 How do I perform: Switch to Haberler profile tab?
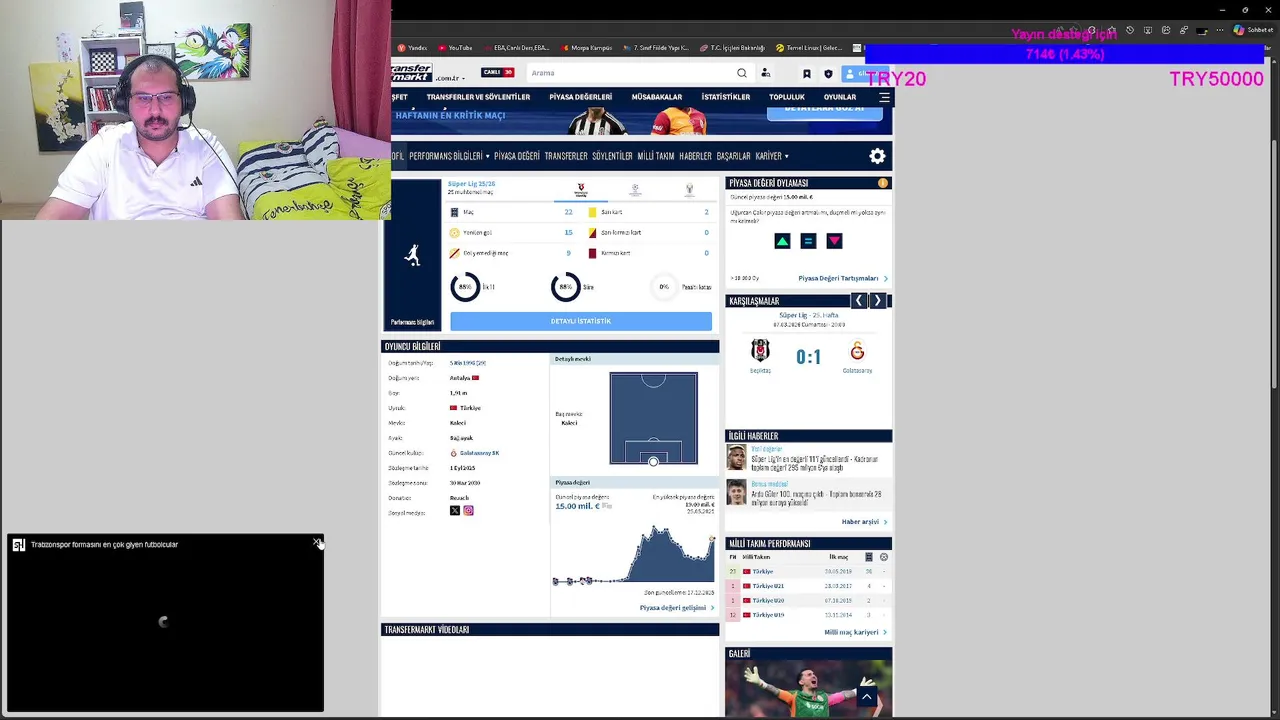[695, 156]
